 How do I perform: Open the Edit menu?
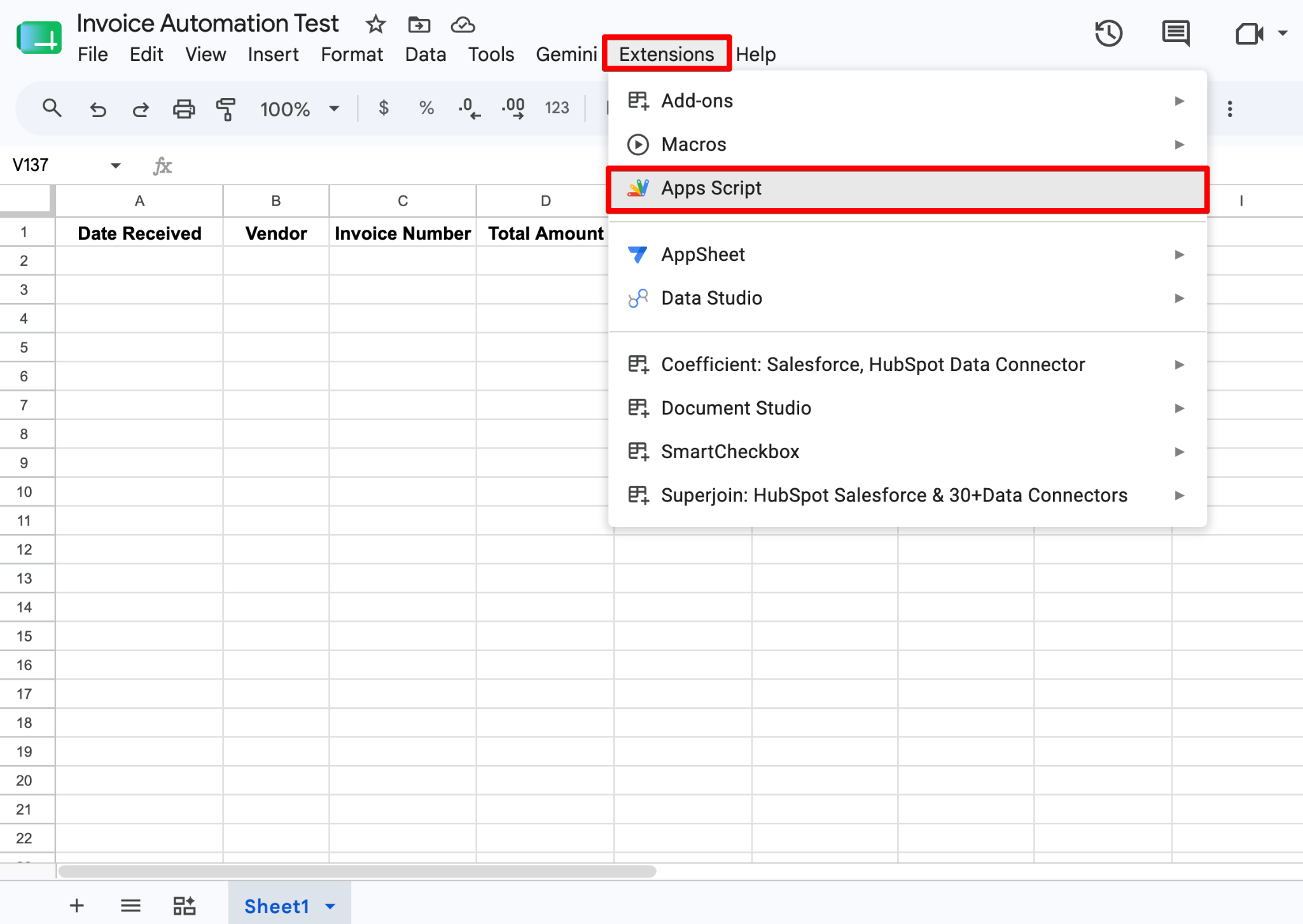(146, 55)
